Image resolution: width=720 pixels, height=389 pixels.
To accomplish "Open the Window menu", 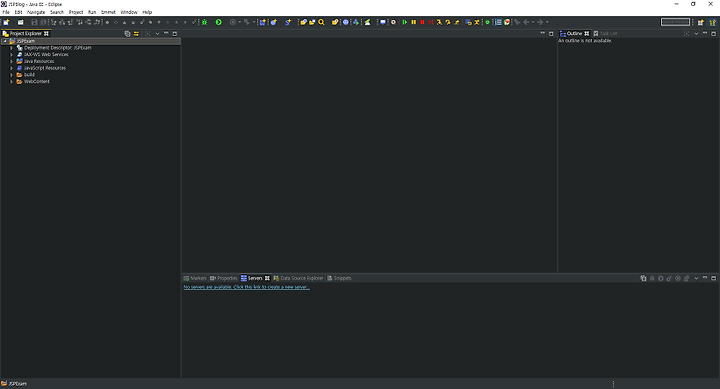I will point(129,12).
